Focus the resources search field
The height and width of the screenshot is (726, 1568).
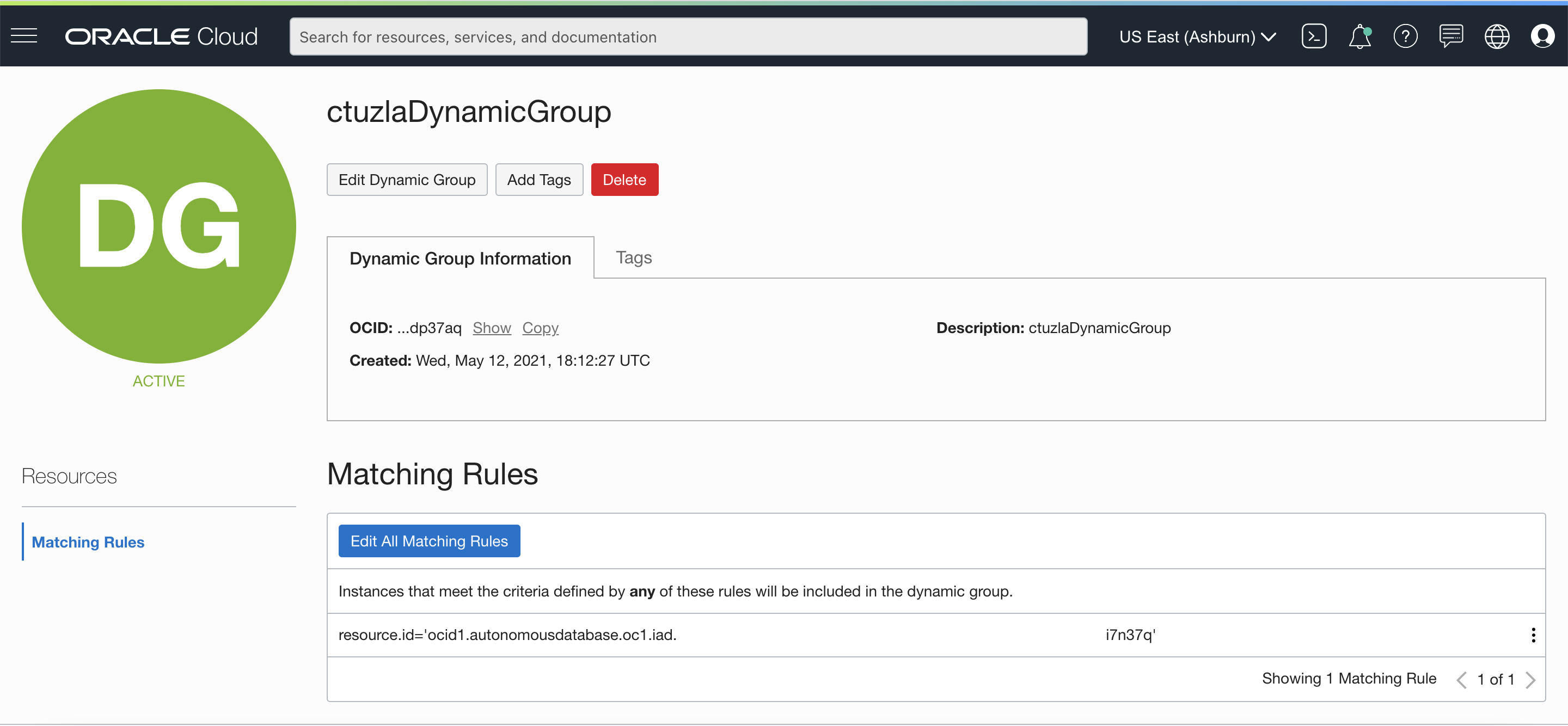tap(688, 36)
